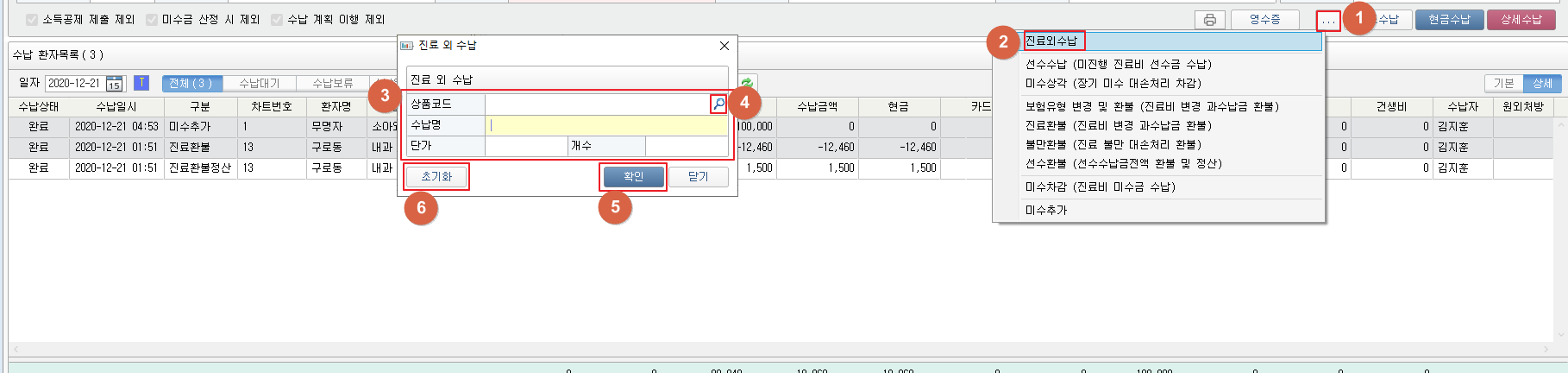Switch to the 전체 (3) tab

click(191, 84)
